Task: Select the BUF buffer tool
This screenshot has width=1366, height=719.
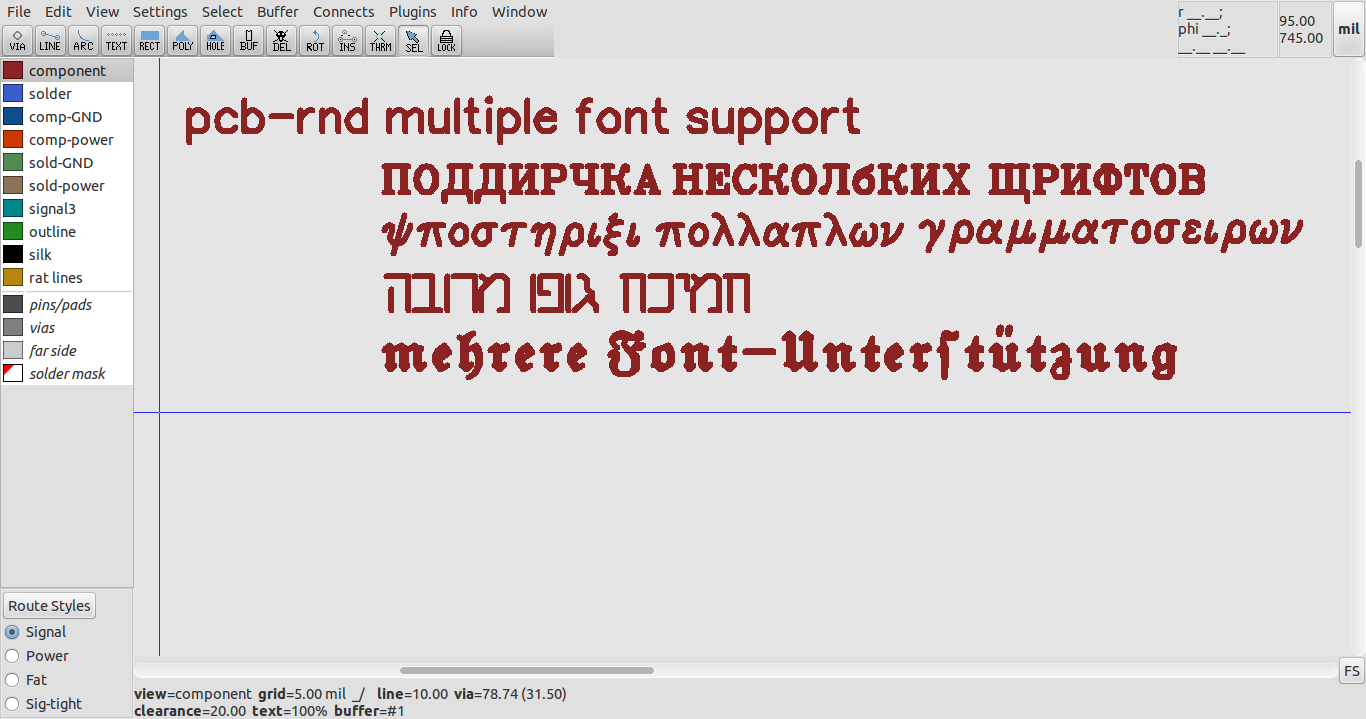Action: pyautogui.click(x=248, y=40)
